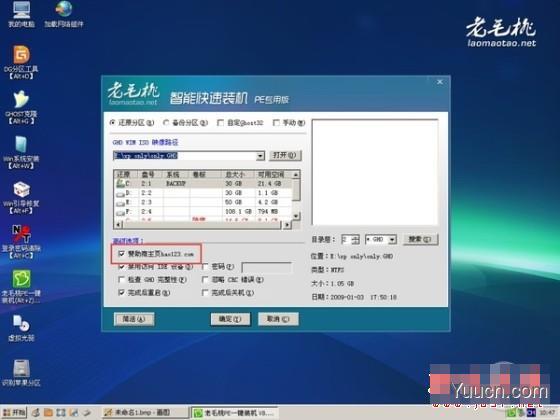The width and height of the screenshot is (560, 420).
Task: Close the 智能快速装机 dialog
Action: click(440, 82)
